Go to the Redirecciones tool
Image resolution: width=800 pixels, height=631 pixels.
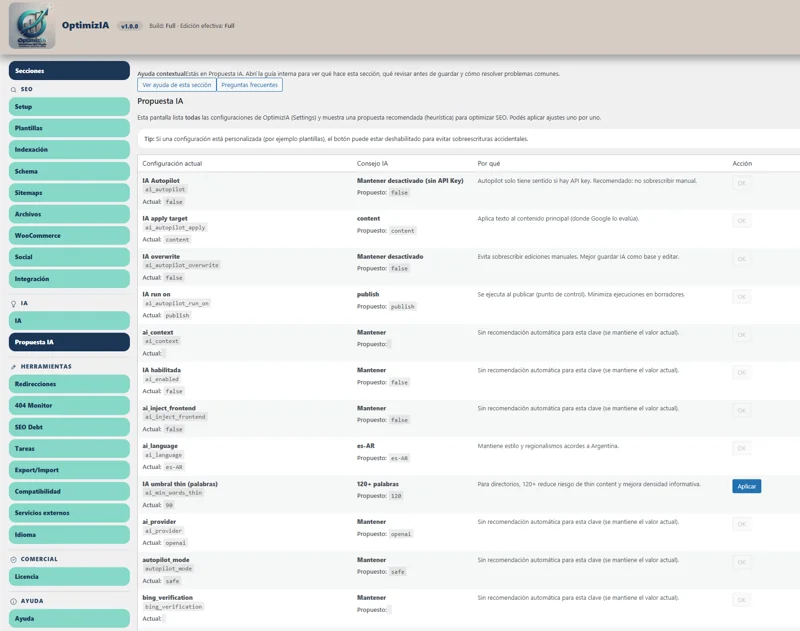click(69, 384)
